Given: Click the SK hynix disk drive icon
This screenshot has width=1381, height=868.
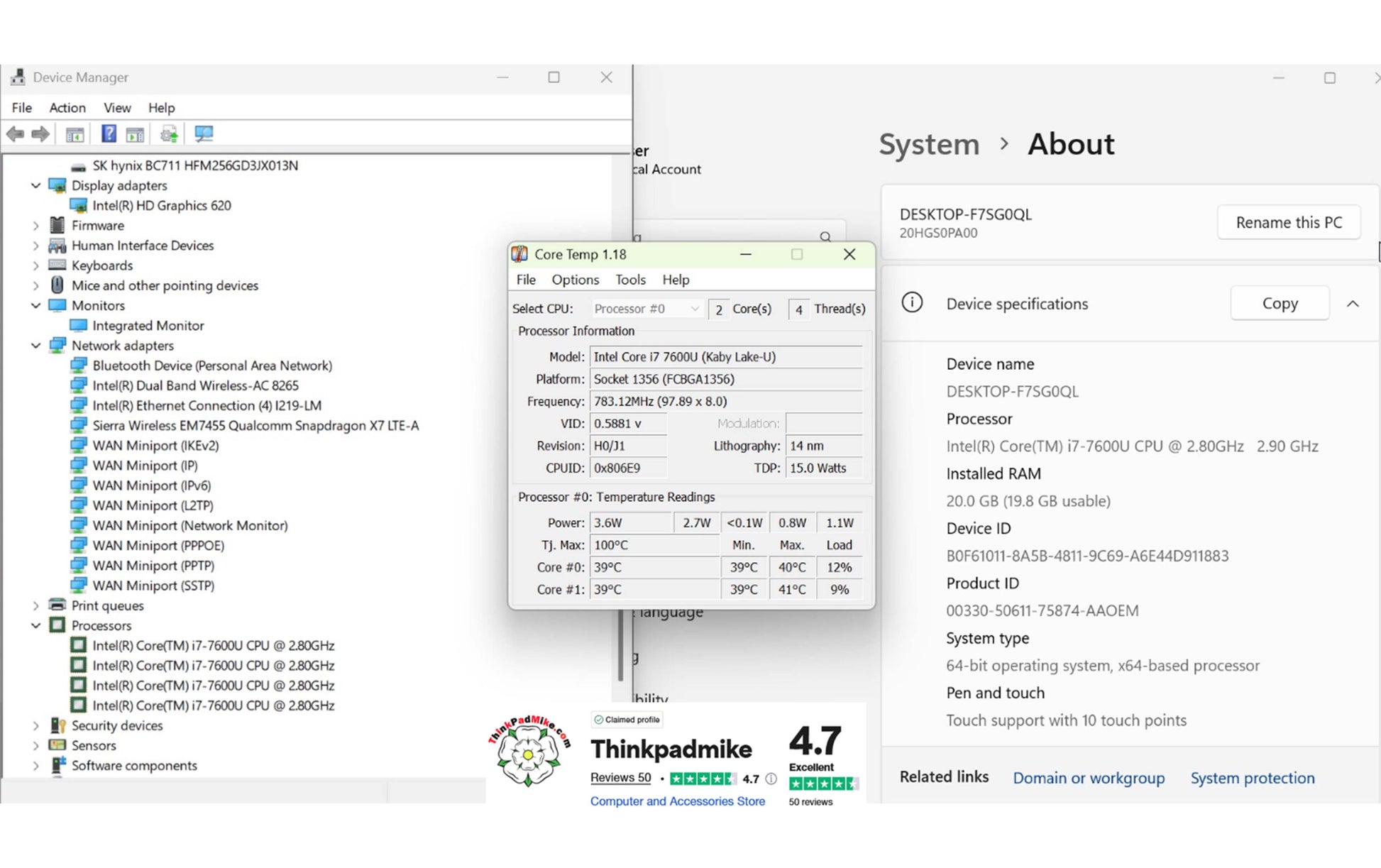Looking at the screenshot, I should point(79,166).
